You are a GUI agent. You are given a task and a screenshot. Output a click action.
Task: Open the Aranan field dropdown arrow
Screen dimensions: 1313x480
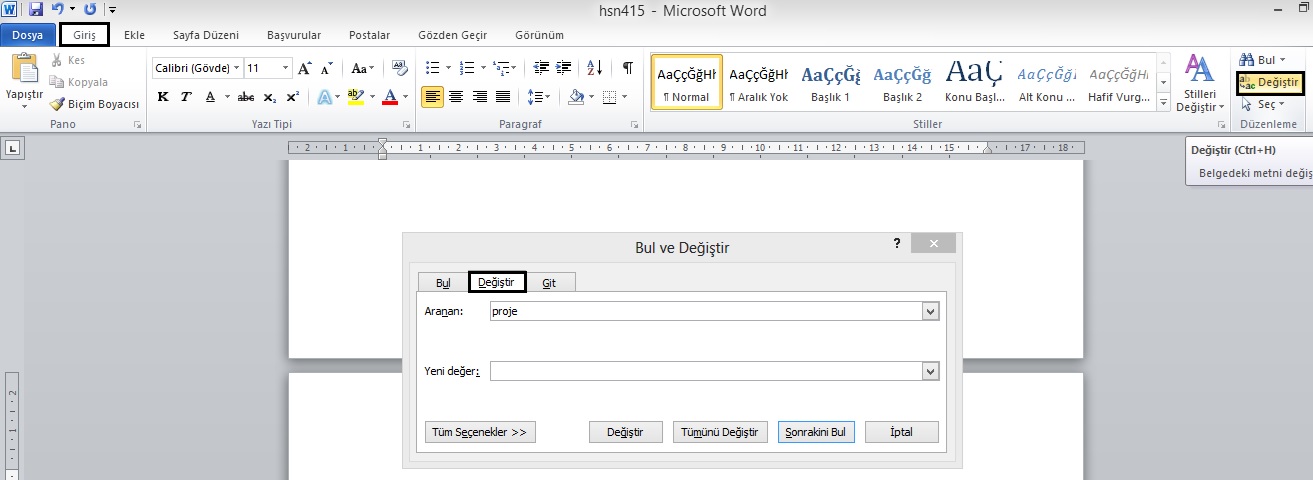click(931, 312)
